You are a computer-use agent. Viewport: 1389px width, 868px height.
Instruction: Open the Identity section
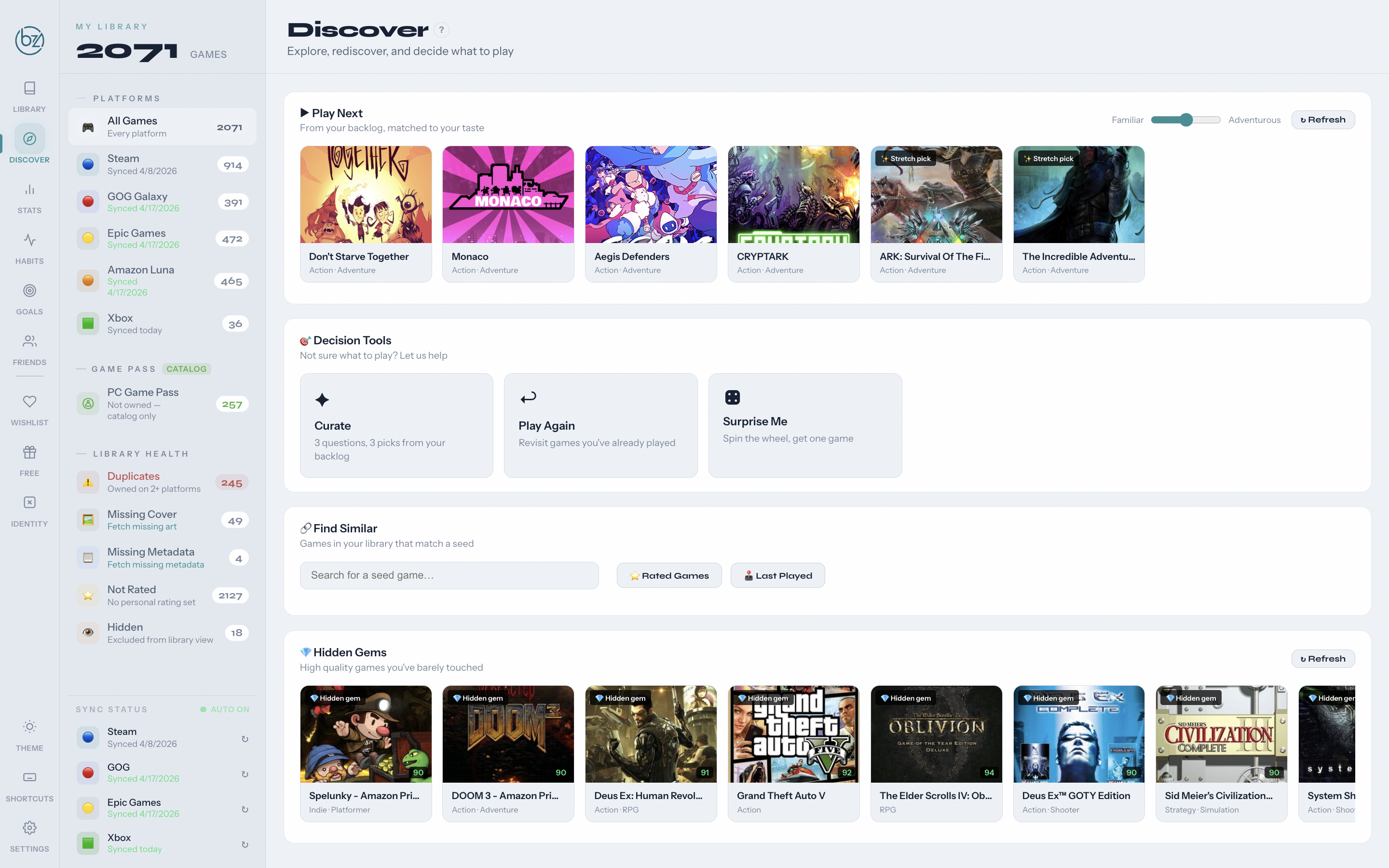pyautogui.click(x=29, y=510)
